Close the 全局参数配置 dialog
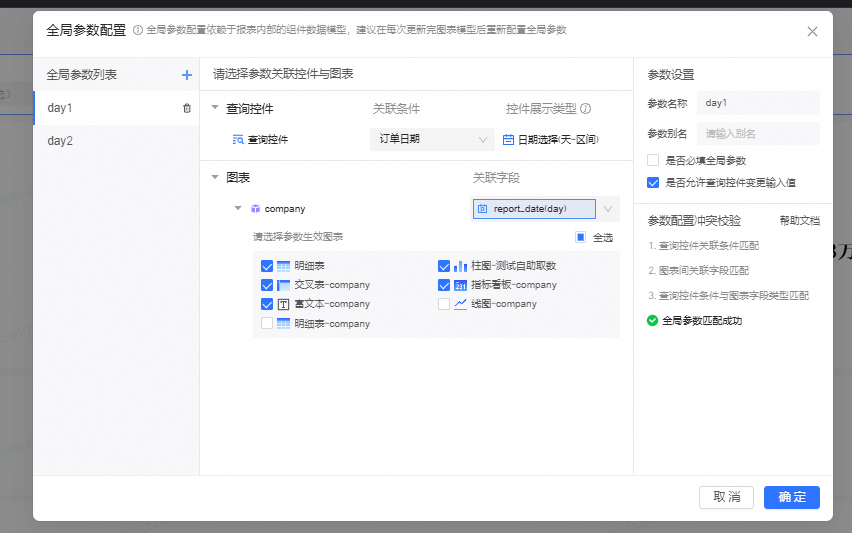Viewport: 852px width, 533px height. 812,32
